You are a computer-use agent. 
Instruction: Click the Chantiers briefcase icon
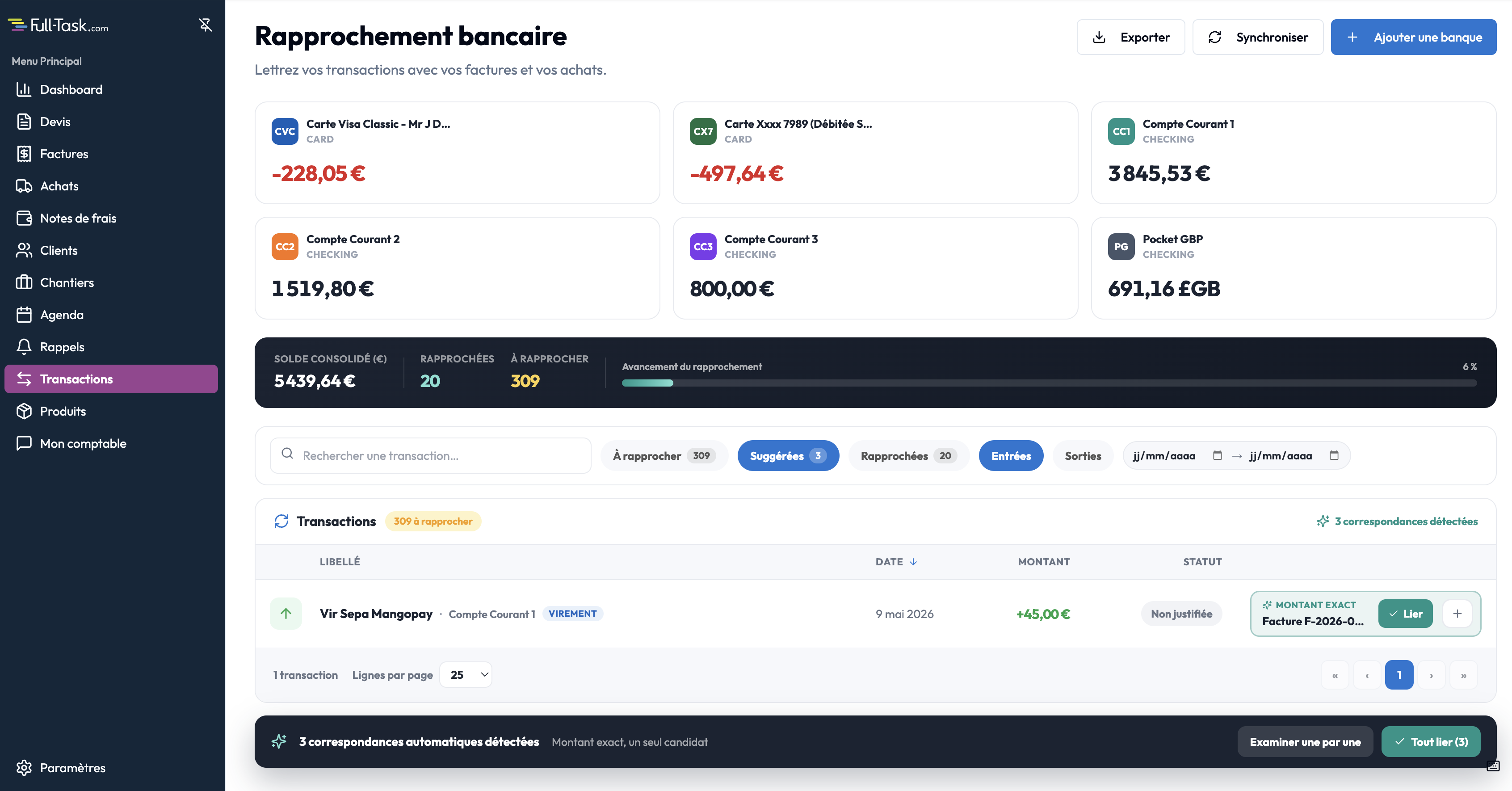point(24,282)
